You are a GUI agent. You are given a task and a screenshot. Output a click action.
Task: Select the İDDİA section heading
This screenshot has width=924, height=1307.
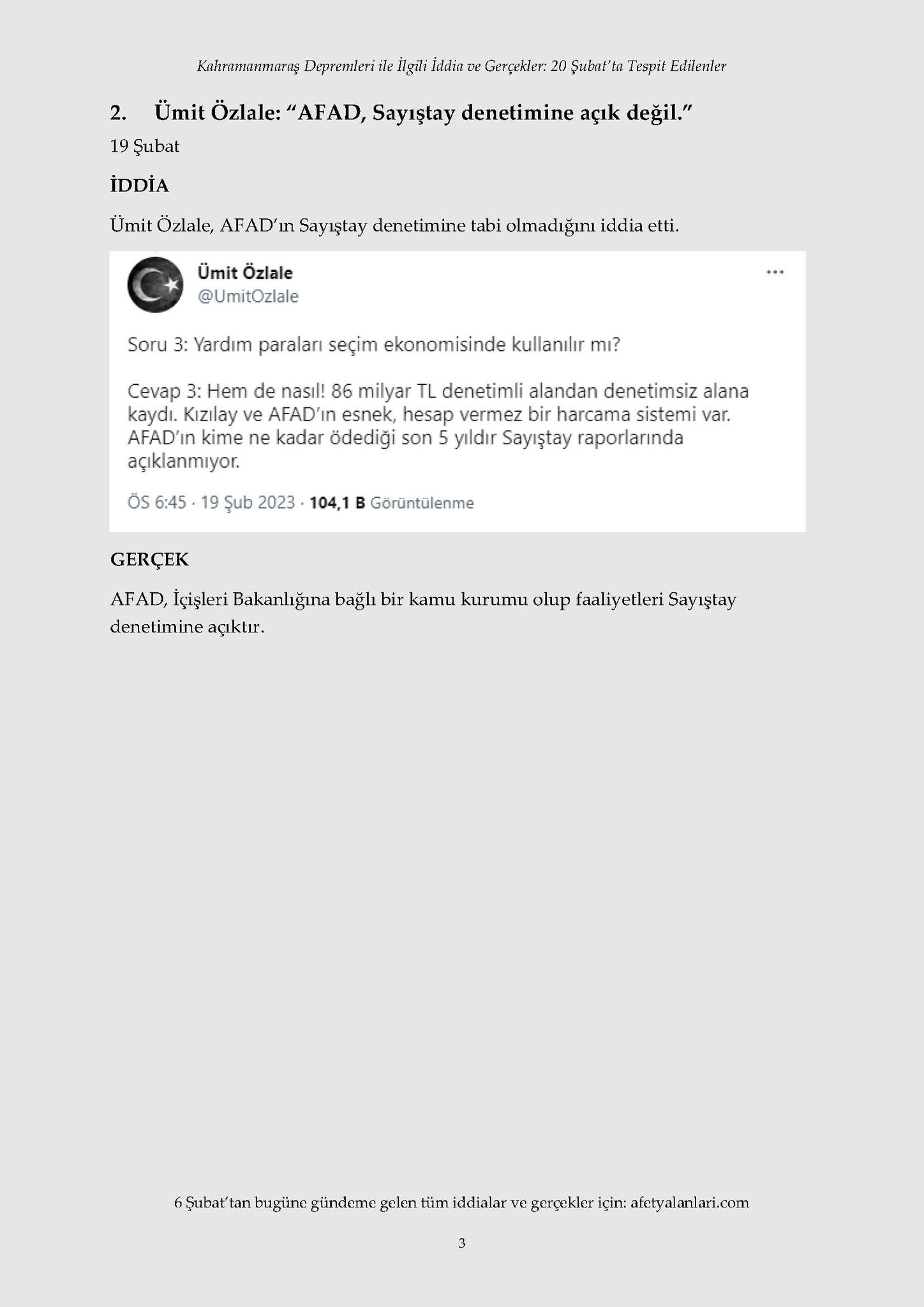(x=139, y=186)
